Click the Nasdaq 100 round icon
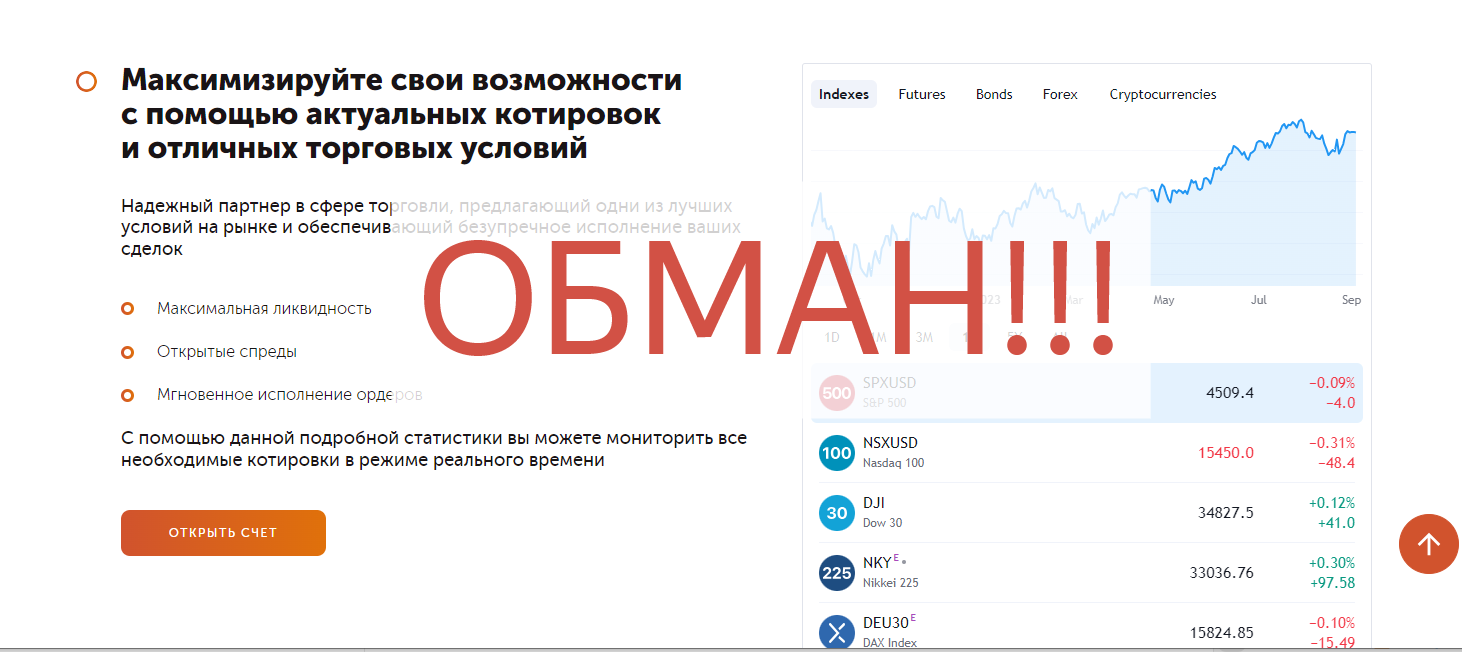Screen dimensions: 1462x652 point(836,453)
